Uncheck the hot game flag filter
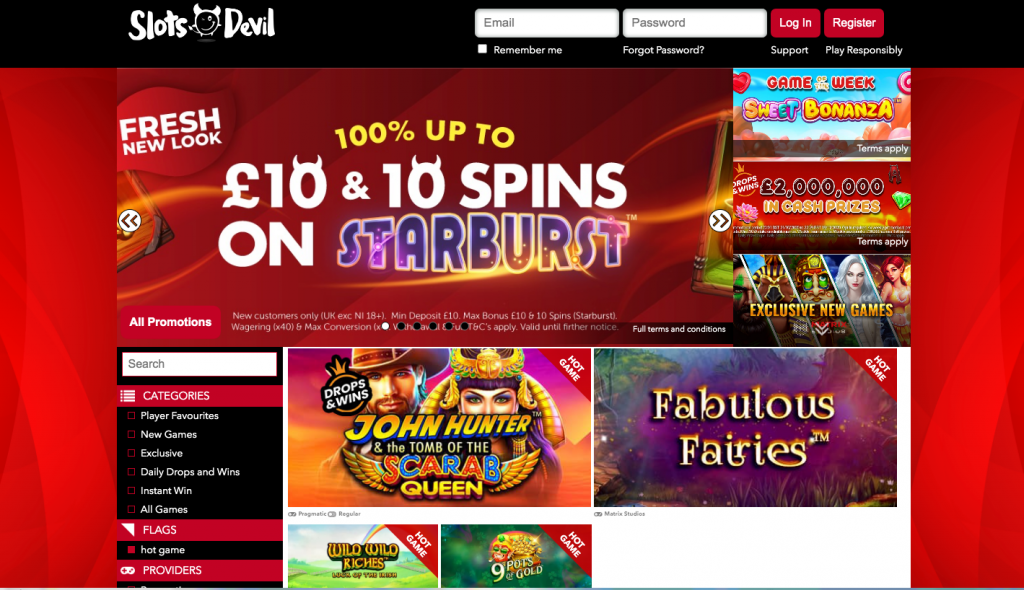The image size is (1024, 590). pyautogui.click(x=131, y=549)
